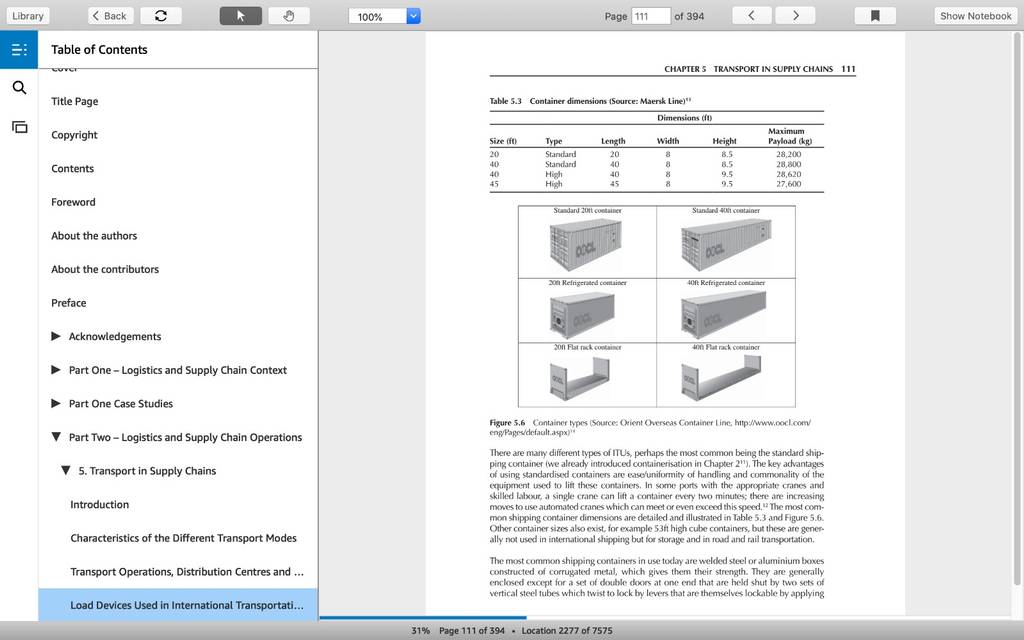Viewport: 1024px width, 640px height.
Task: Click 40ft Refrigerated container image
Action: click(724, 314)
